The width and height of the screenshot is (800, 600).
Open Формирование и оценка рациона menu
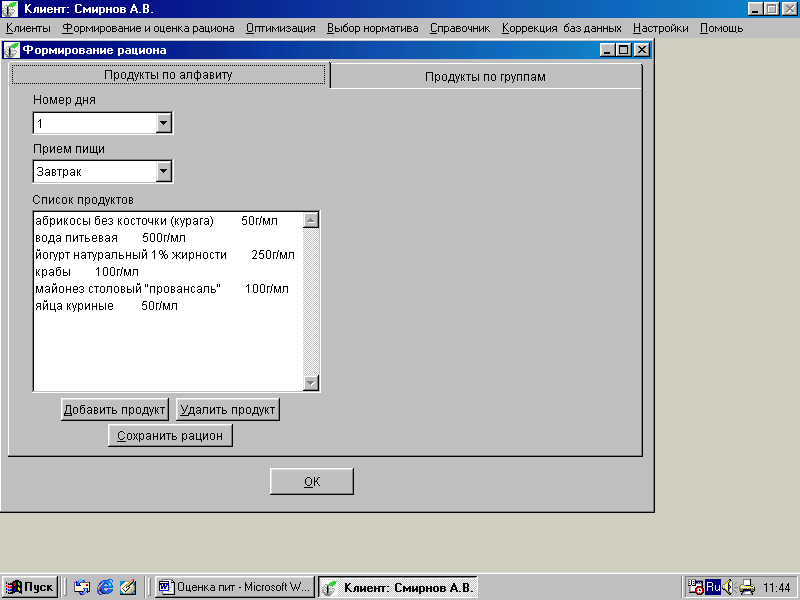[148, 28]
